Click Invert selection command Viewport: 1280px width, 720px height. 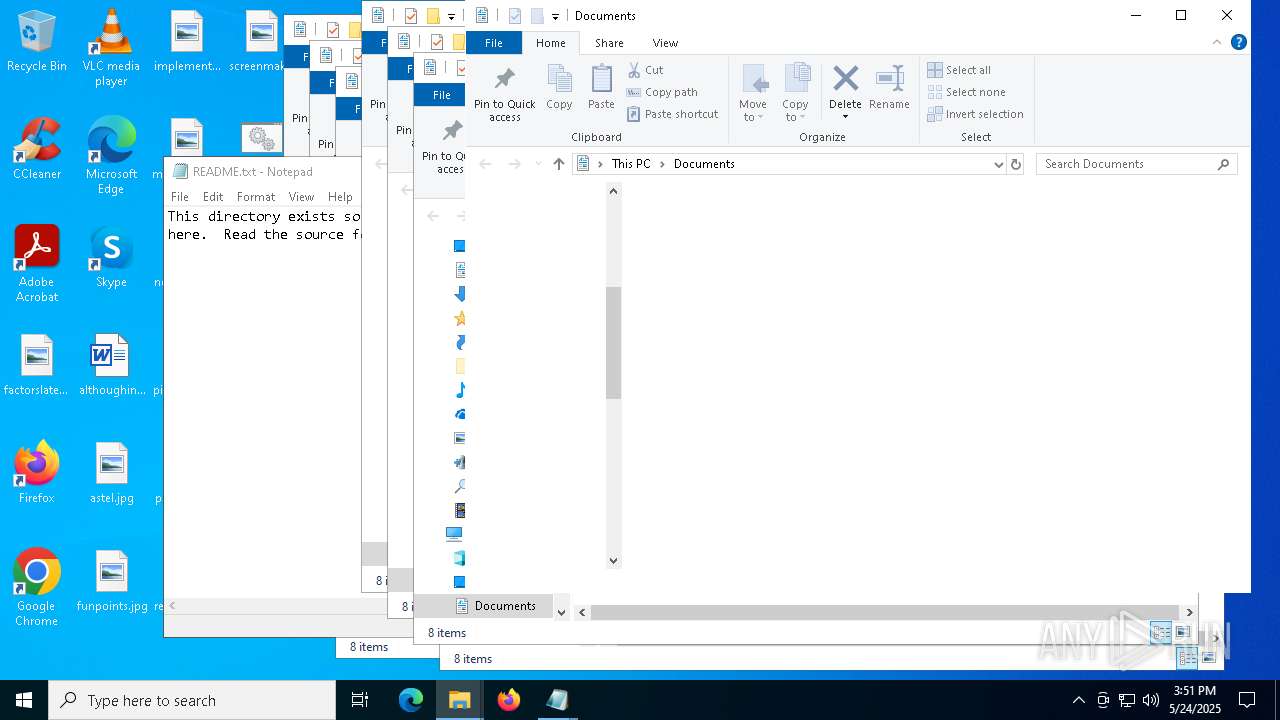click(x=975, y=114)
